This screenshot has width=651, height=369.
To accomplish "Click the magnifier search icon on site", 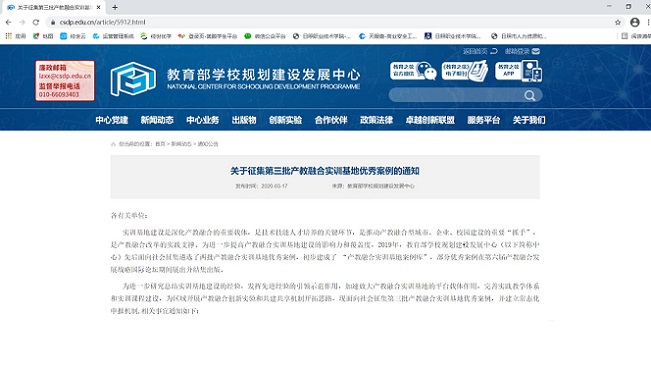I will (x=529, y=96).
